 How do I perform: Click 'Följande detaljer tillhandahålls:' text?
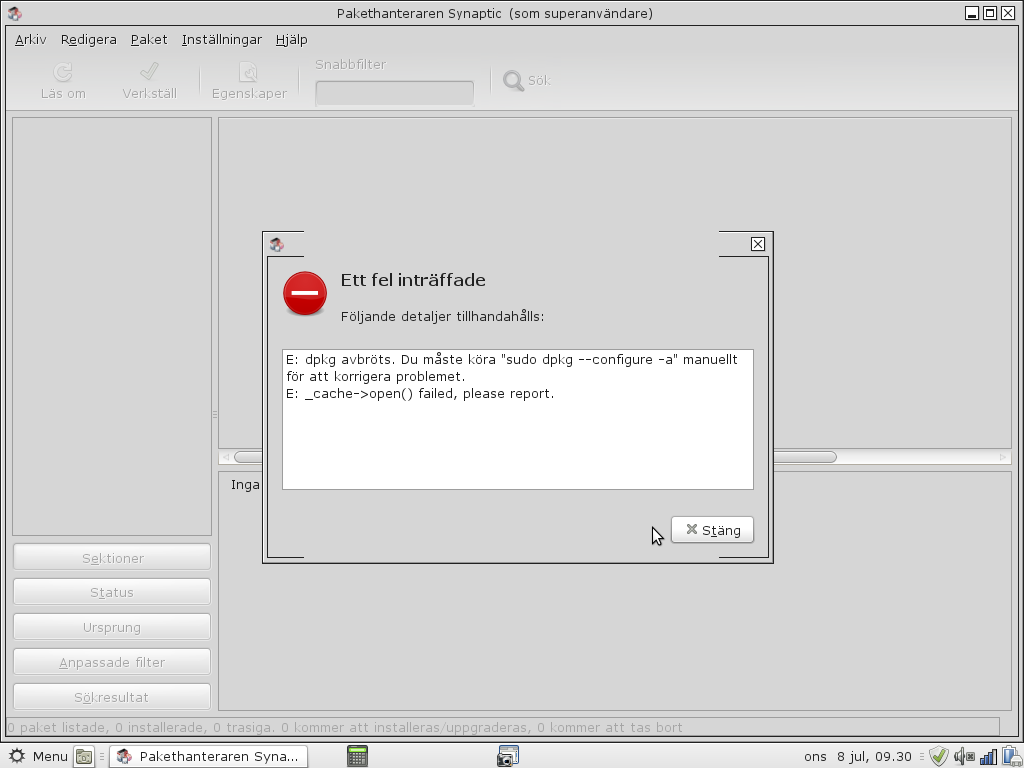(442, 316)
